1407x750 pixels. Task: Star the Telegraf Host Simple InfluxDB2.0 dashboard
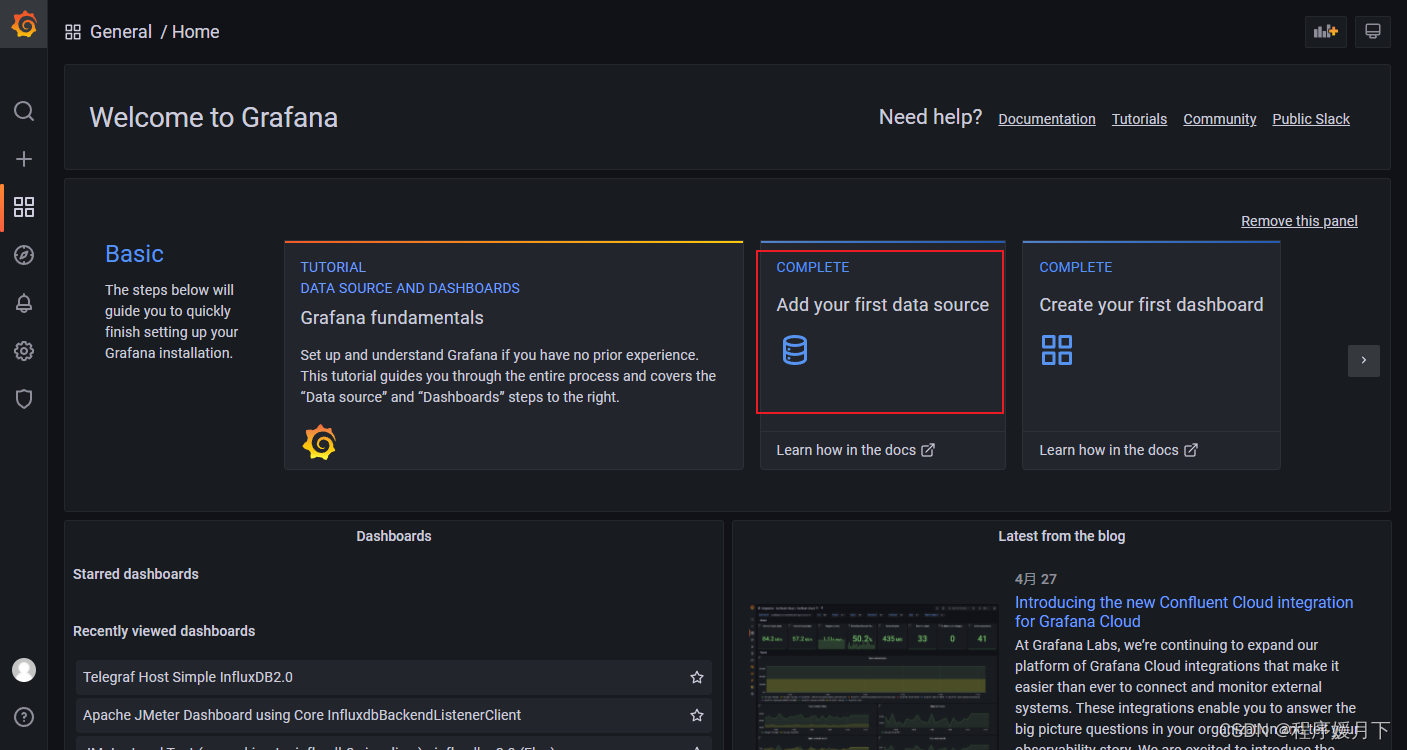pyautogui.click(x=697, y=677)
